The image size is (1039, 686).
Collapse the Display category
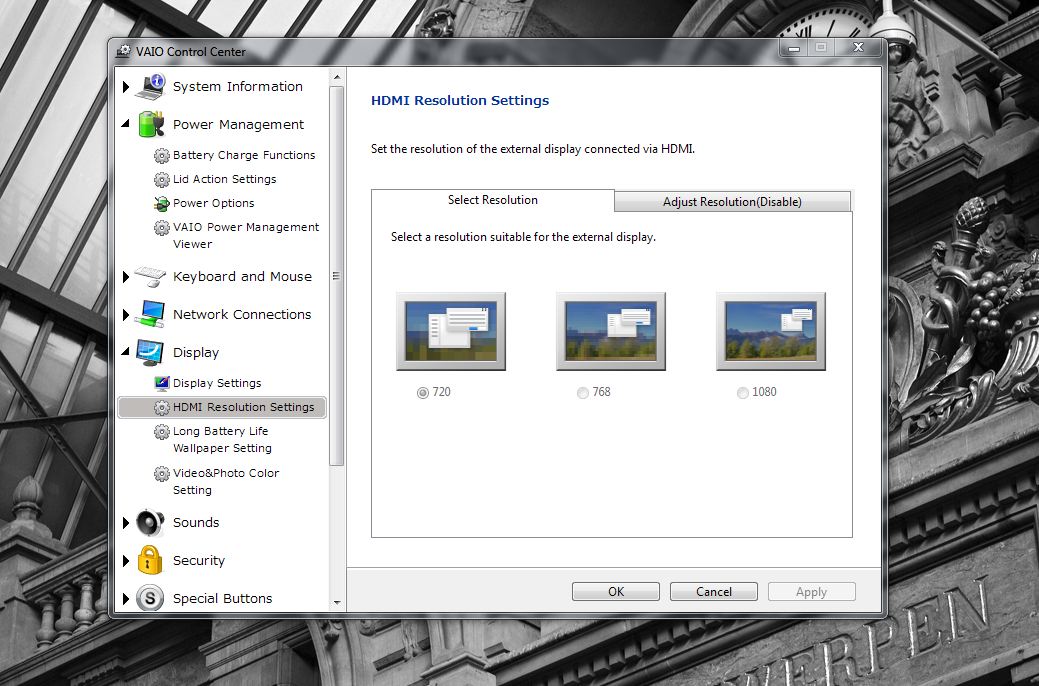point(126,351)
